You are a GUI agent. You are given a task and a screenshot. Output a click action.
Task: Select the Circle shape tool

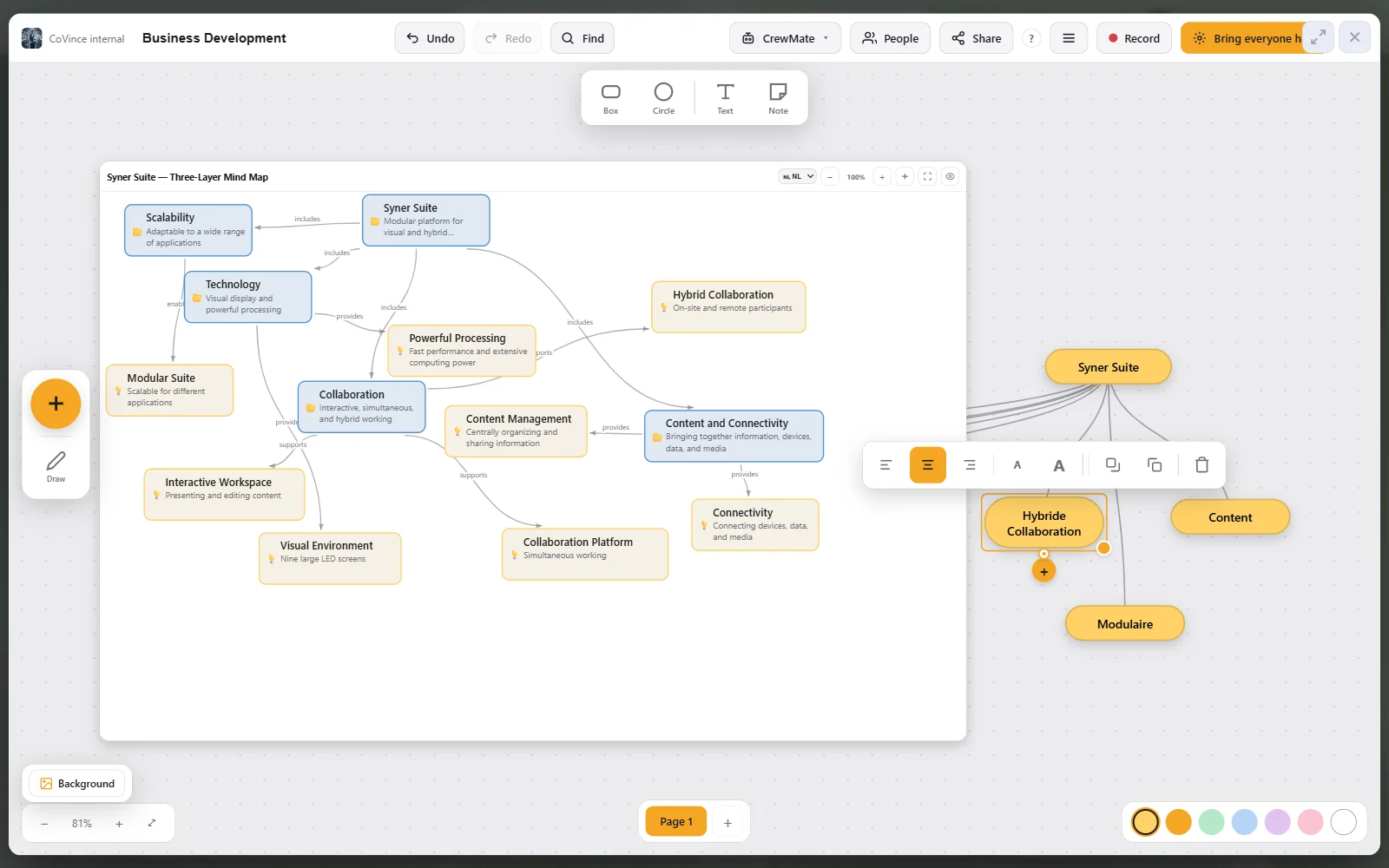pos(663,98)
